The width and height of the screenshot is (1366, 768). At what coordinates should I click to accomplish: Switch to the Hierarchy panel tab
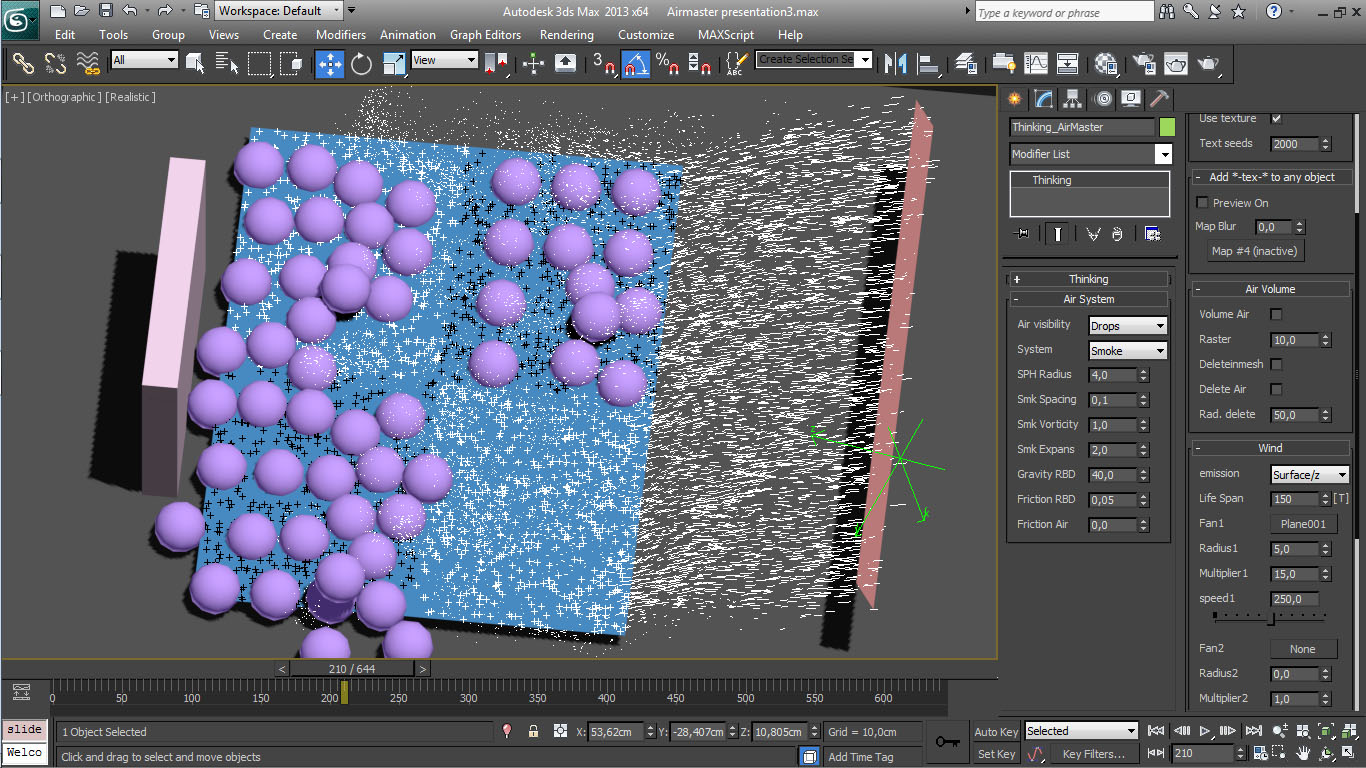tap(1073, 99)
